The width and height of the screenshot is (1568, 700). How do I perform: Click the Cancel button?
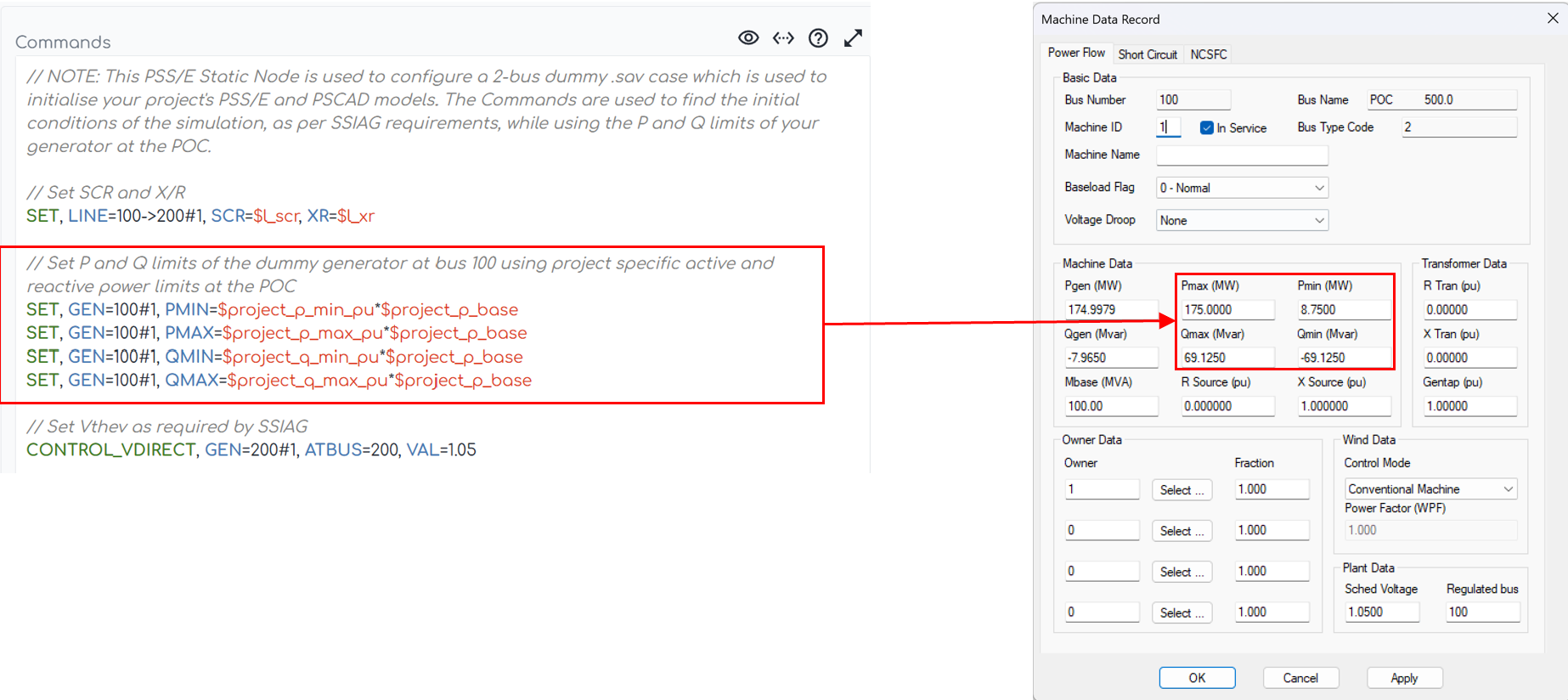1300,678
